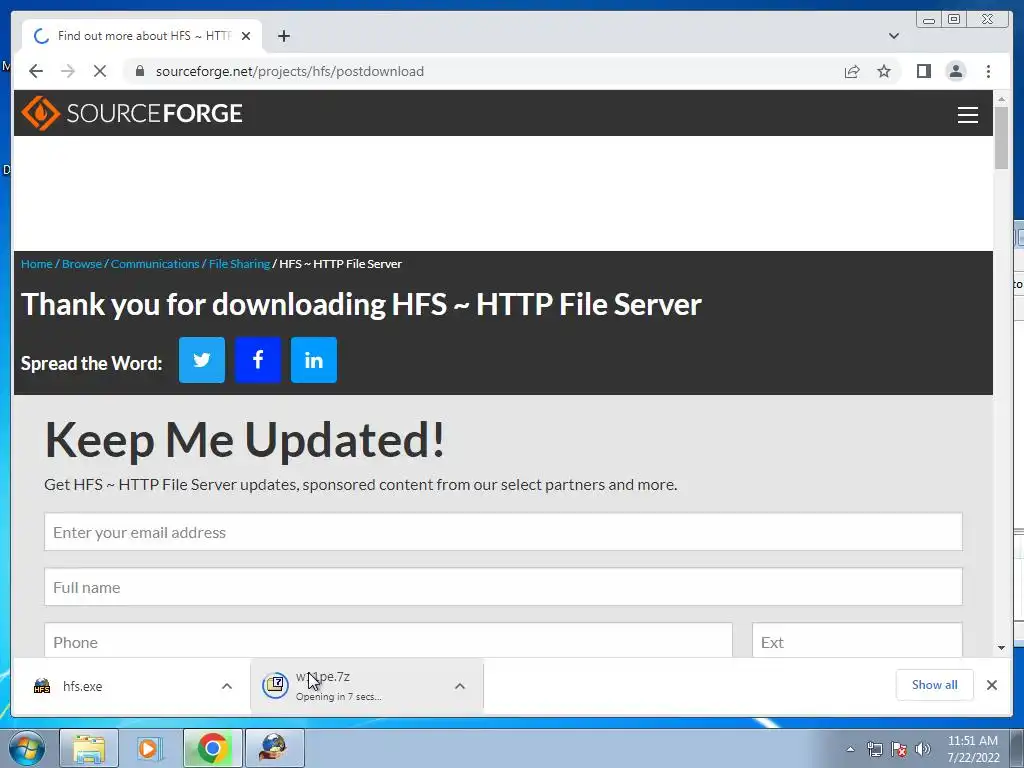Expand options for .7z download
This screenshot has width=1024, height=768.
(460, 686)
